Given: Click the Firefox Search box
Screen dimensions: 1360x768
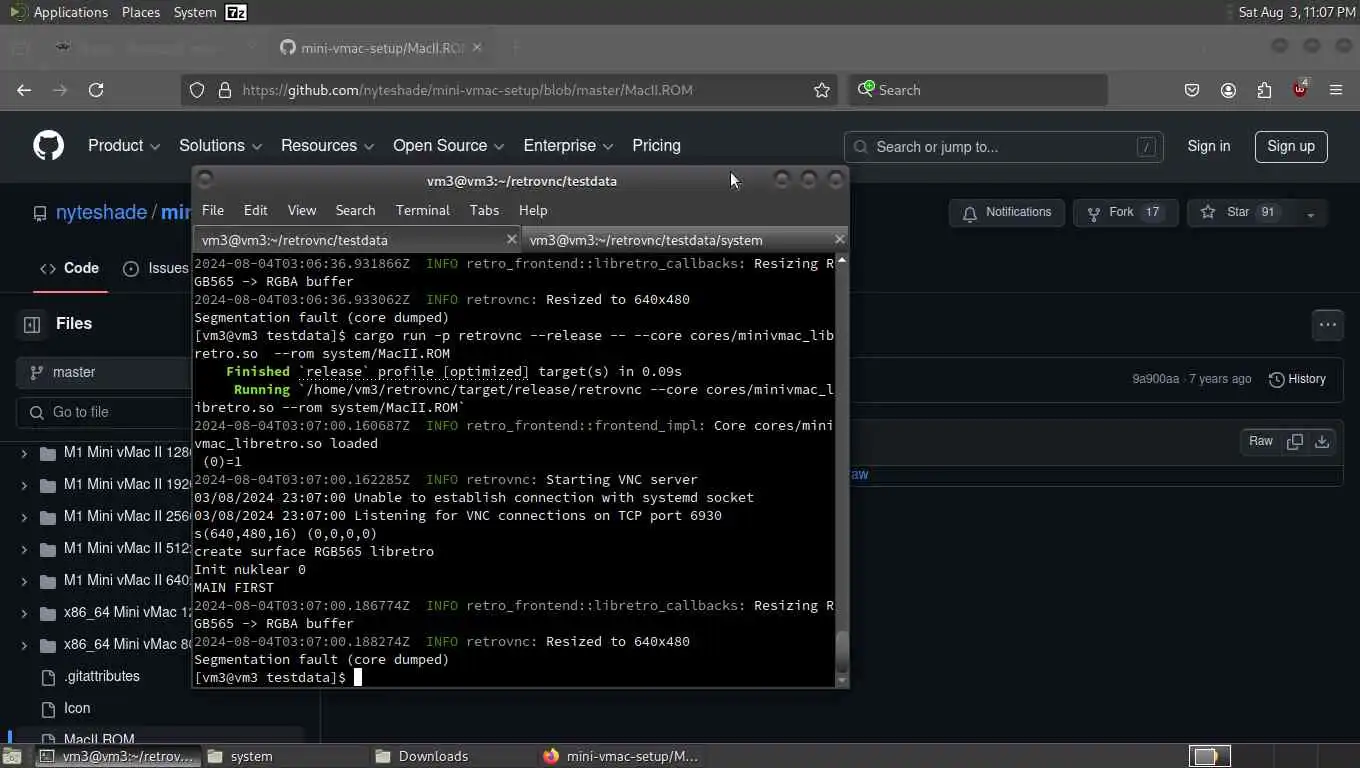Looking at the screenshot, I should pyautogui.click(x=978, y=90).
